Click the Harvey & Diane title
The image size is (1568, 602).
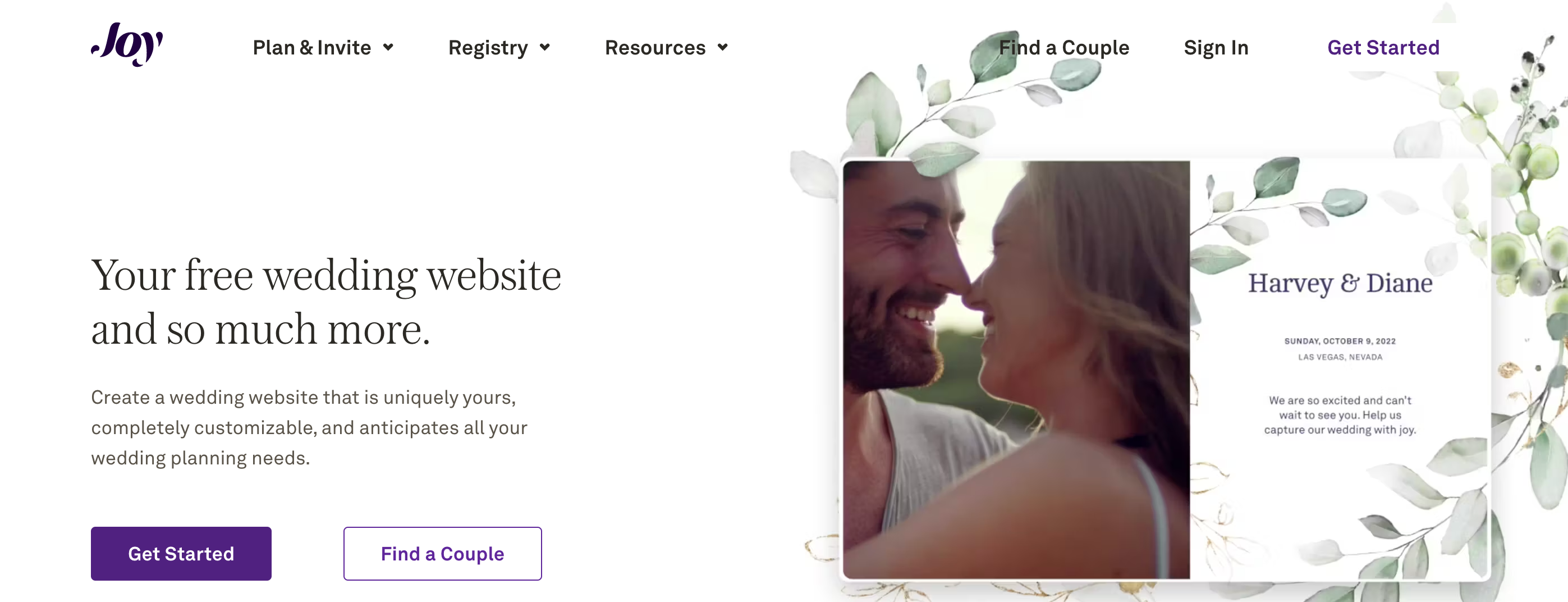point(1340,284)
